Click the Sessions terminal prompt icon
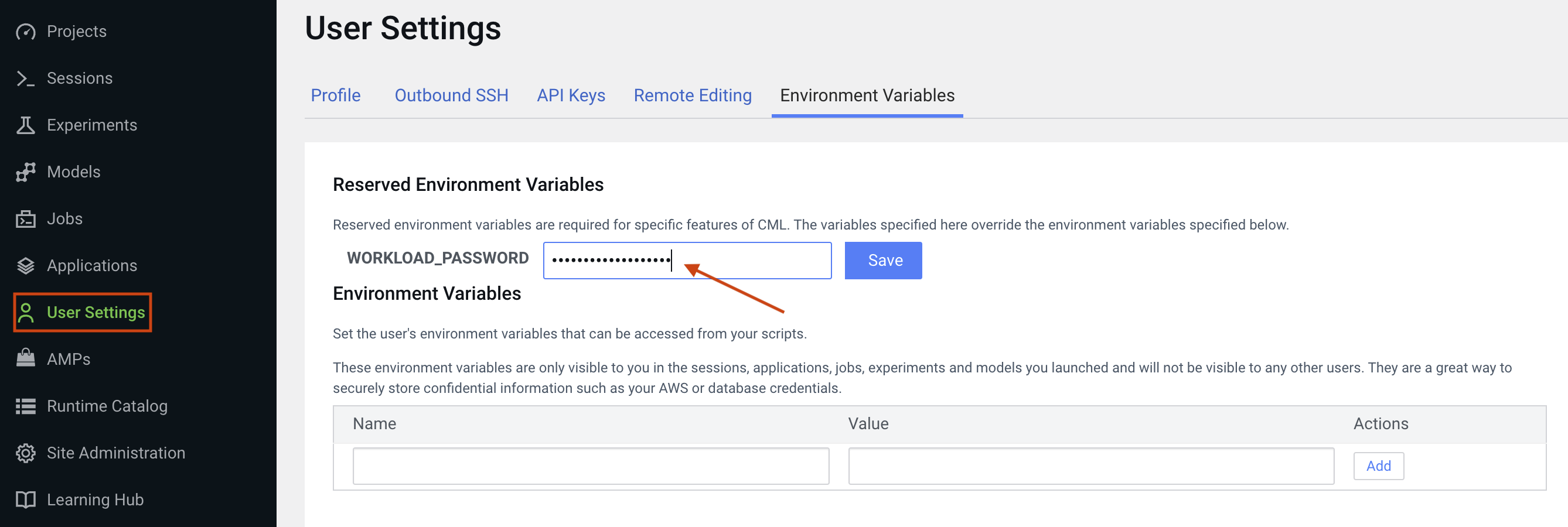This screenshot has height=527, width=1568. point(26,78)
